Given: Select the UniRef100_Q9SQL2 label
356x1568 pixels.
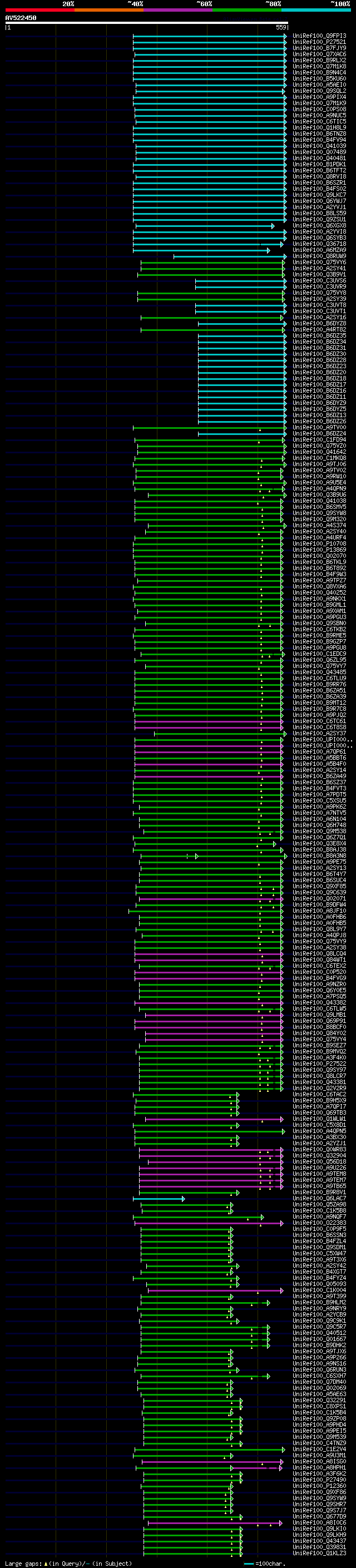Looking at the screenshot, I should pyautogui.click(x=319, y=91).
